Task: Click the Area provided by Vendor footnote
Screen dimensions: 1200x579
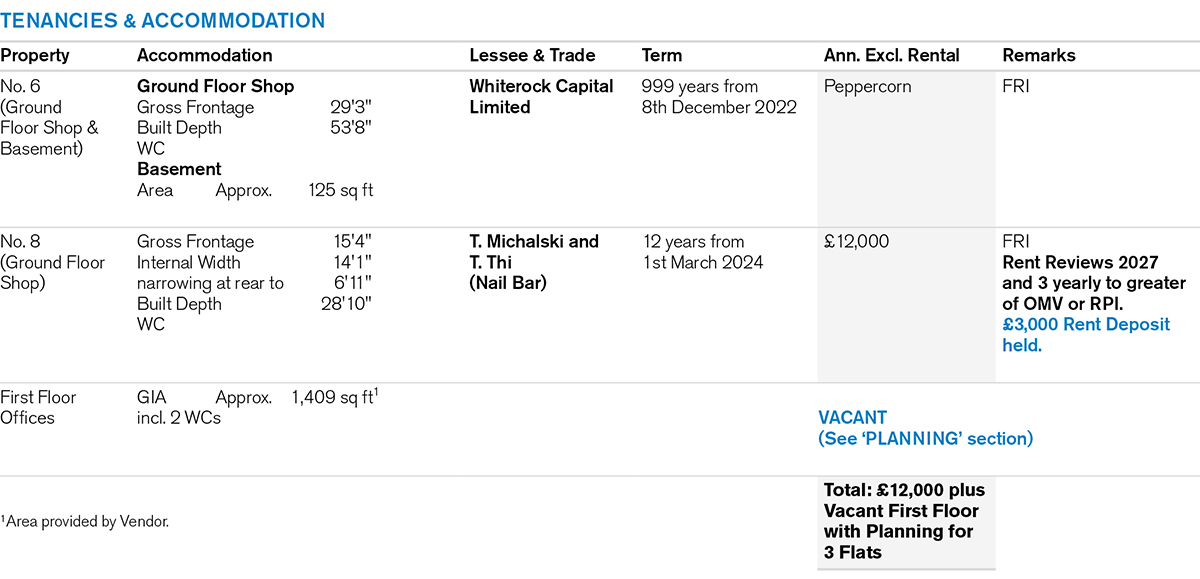Action: click(85, 521)
